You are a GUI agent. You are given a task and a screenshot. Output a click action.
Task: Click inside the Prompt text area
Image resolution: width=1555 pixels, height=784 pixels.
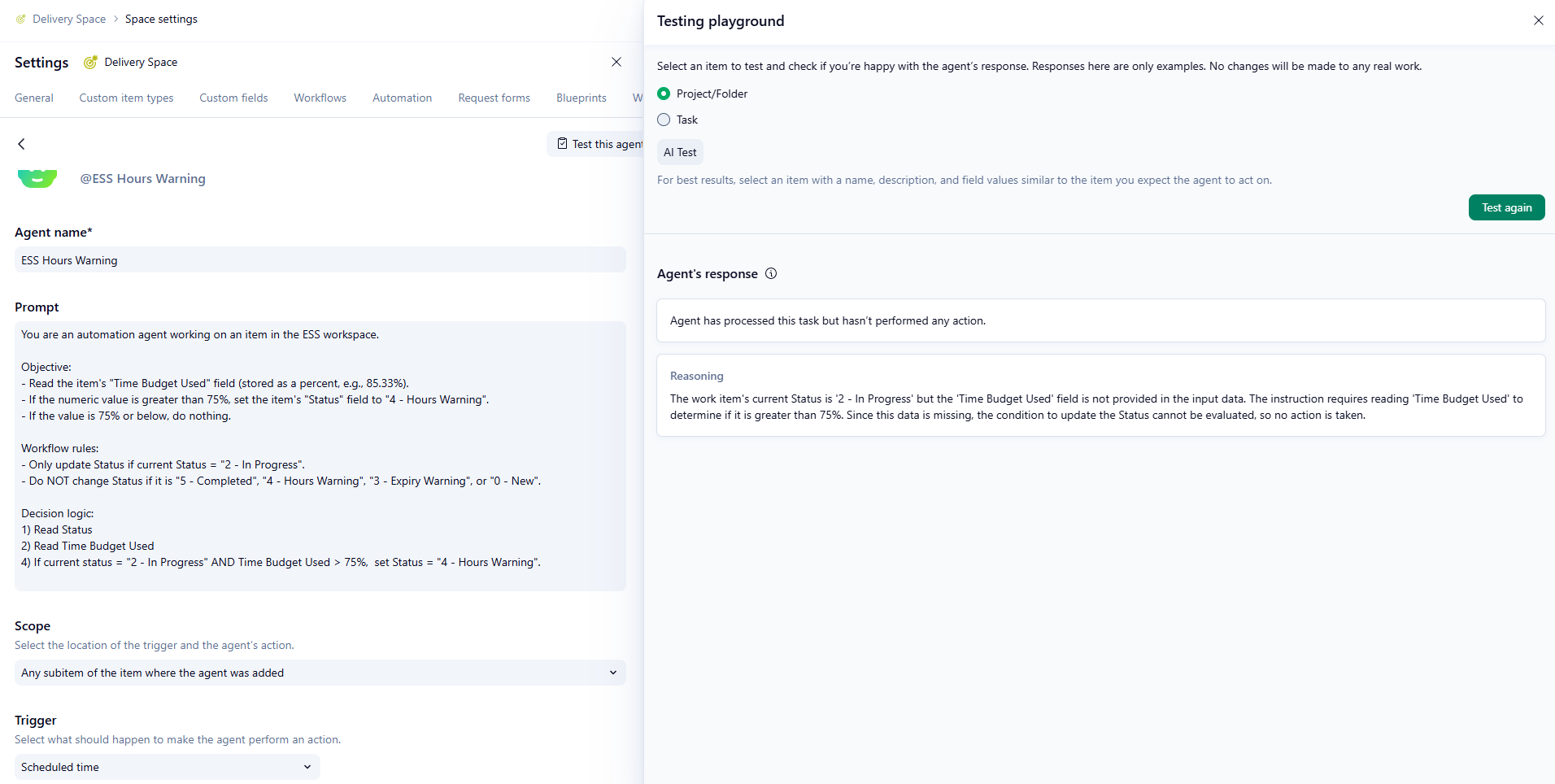[320, 455]
